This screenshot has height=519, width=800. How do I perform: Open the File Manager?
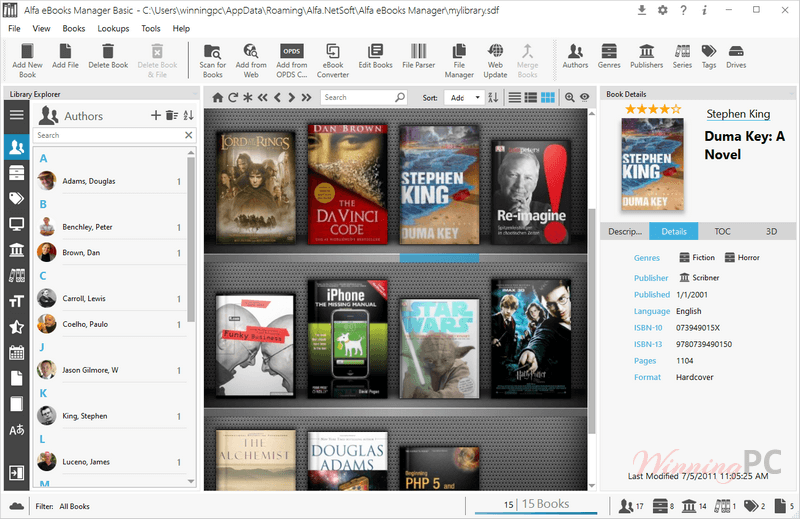click(459, 60)
